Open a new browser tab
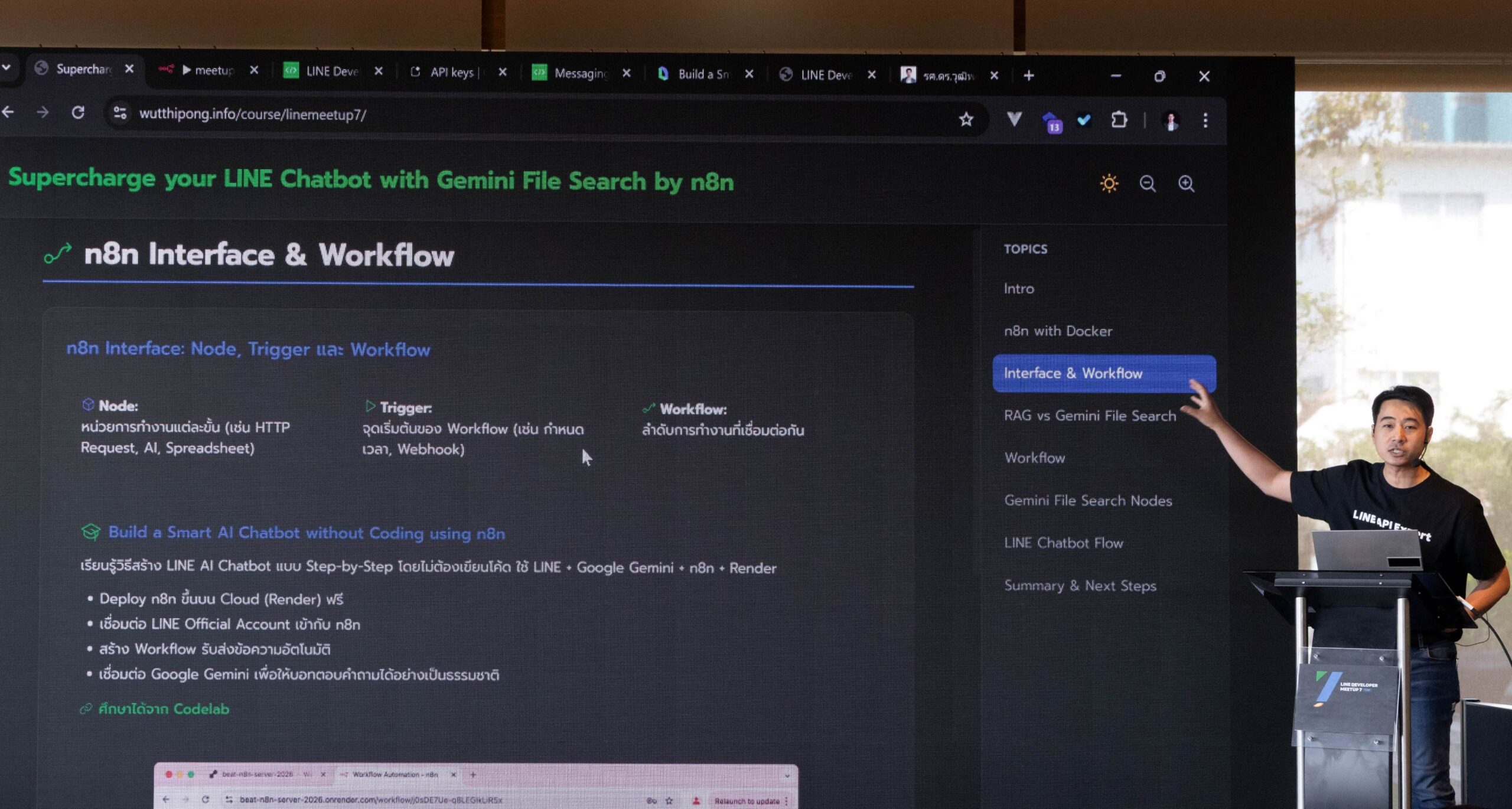Viewport: 1512px width, 809px height. [1029, 76]
